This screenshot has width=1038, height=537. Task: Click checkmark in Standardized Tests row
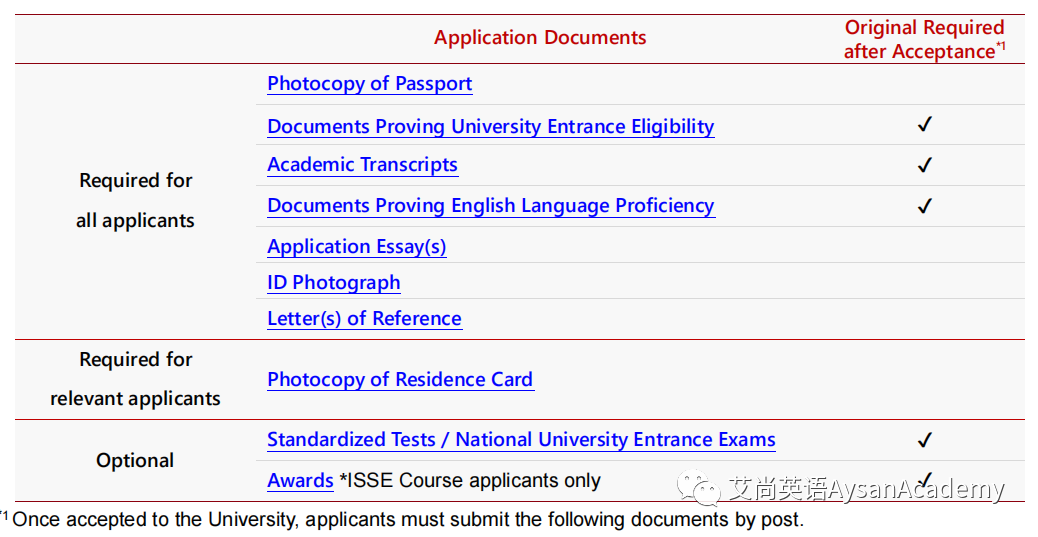[925, 440]
